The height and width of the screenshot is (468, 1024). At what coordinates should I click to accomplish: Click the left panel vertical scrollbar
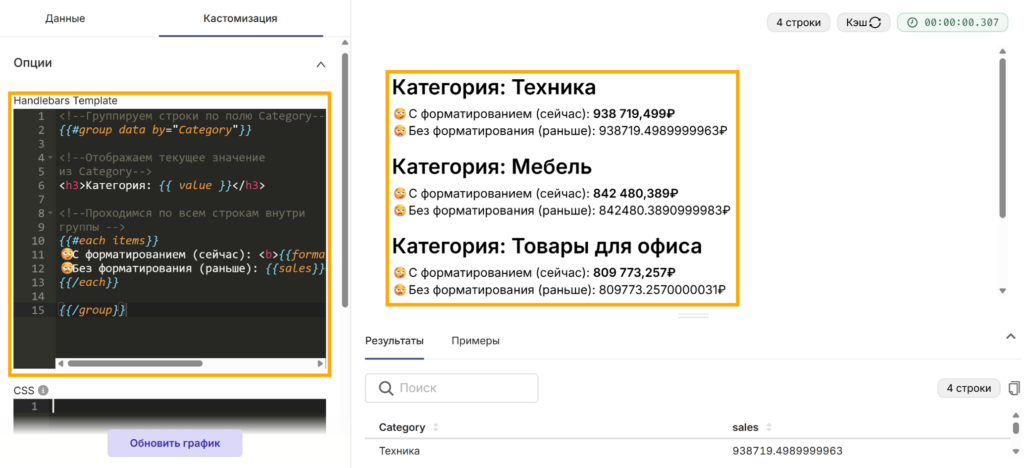(x=345, y=180)
